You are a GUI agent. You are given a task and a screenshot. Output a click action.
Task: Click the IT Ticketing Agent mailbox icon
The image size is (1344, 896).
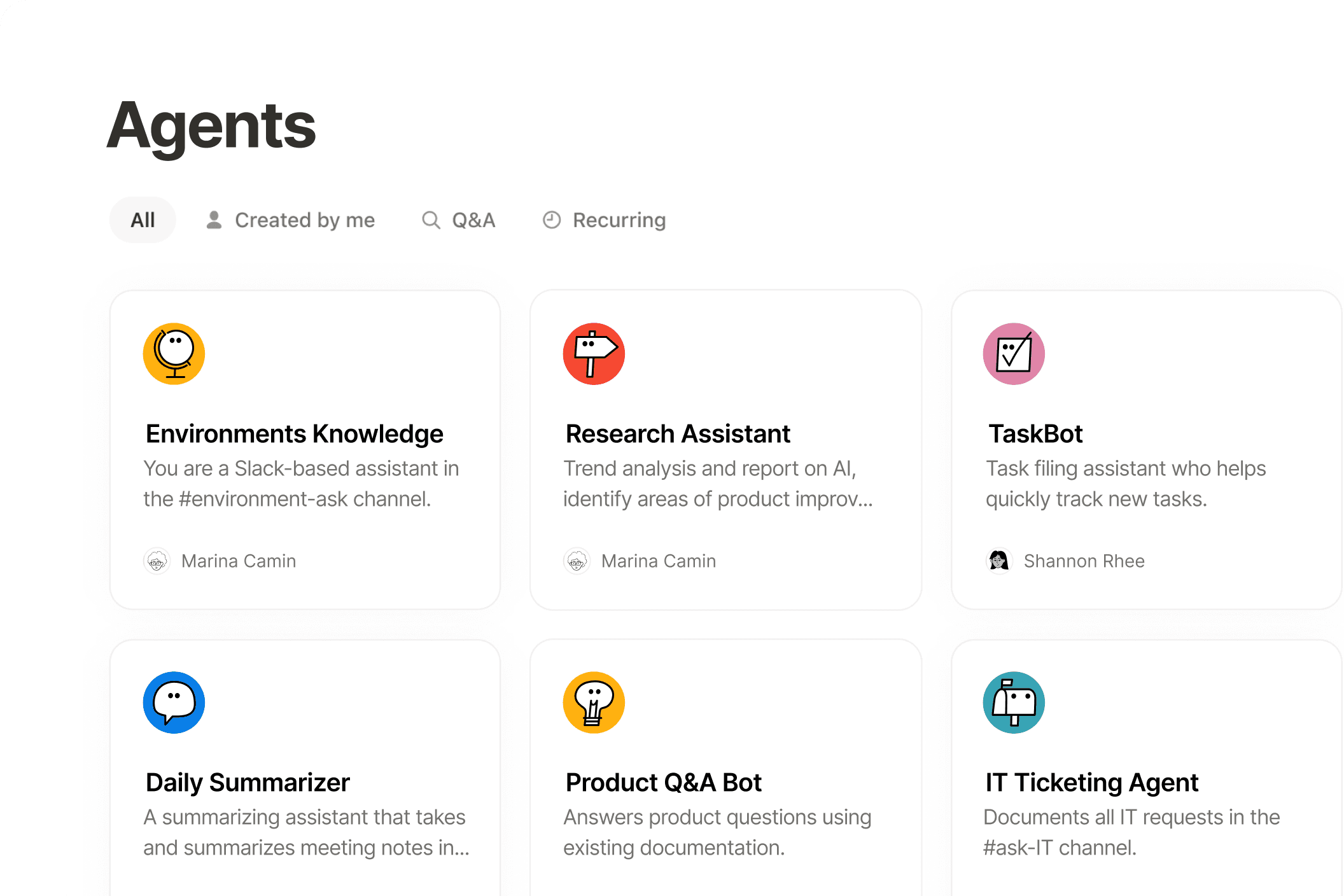pos(1014,703)
